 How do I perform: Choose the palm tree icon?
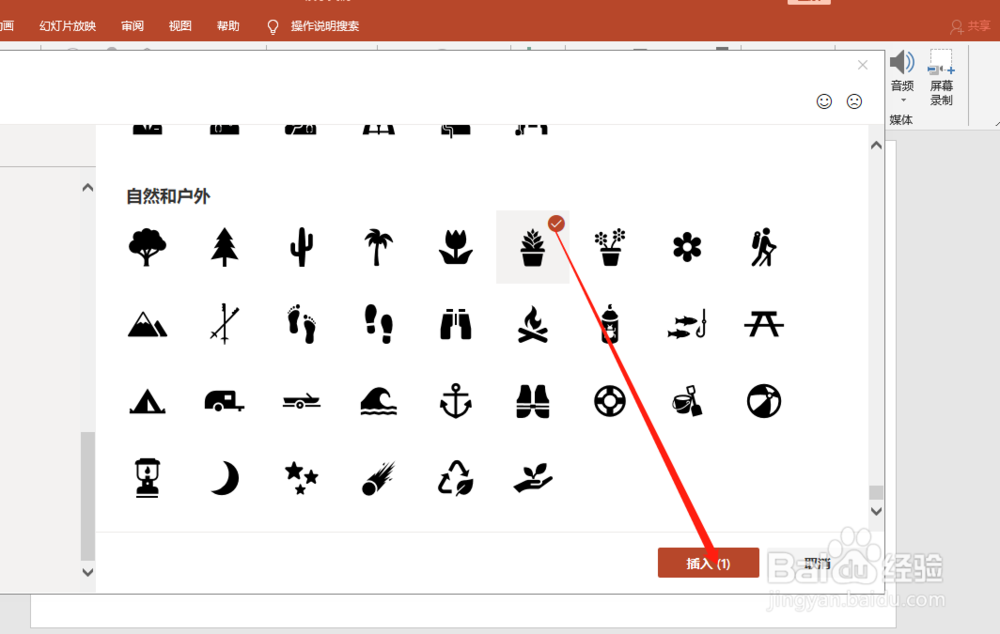point(378,247)
